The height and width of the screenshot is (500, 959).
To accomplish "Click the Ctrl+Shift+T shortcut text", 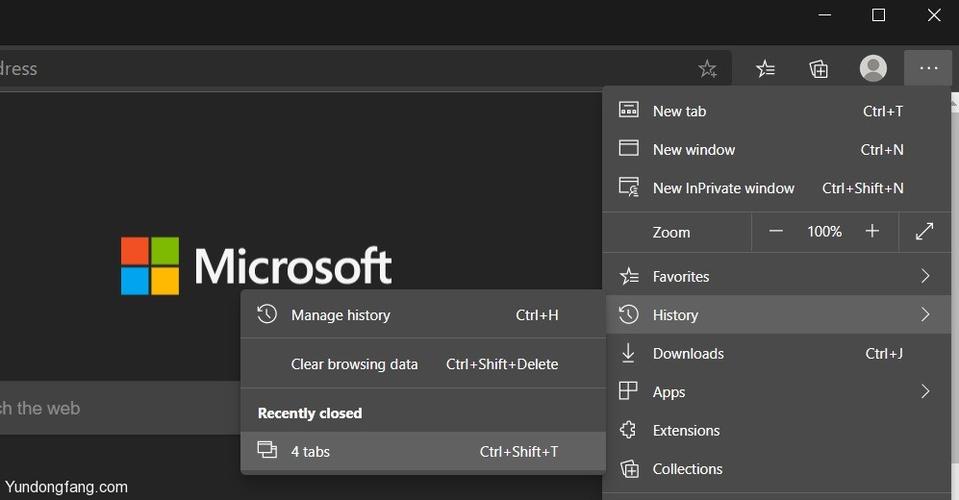I will [519, 451].
